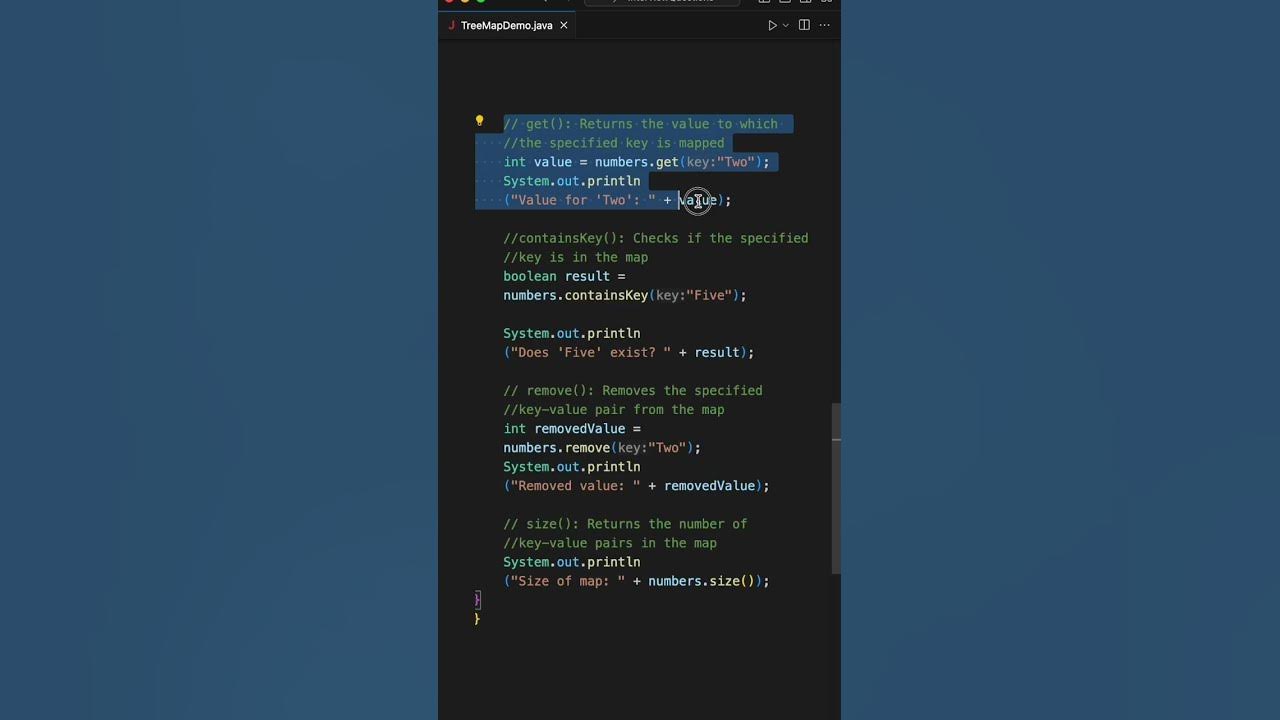This screenshot has height=720, width=1280.
Task: Click the '//key-value pairs in the map' comment
Action: (610, 542)
